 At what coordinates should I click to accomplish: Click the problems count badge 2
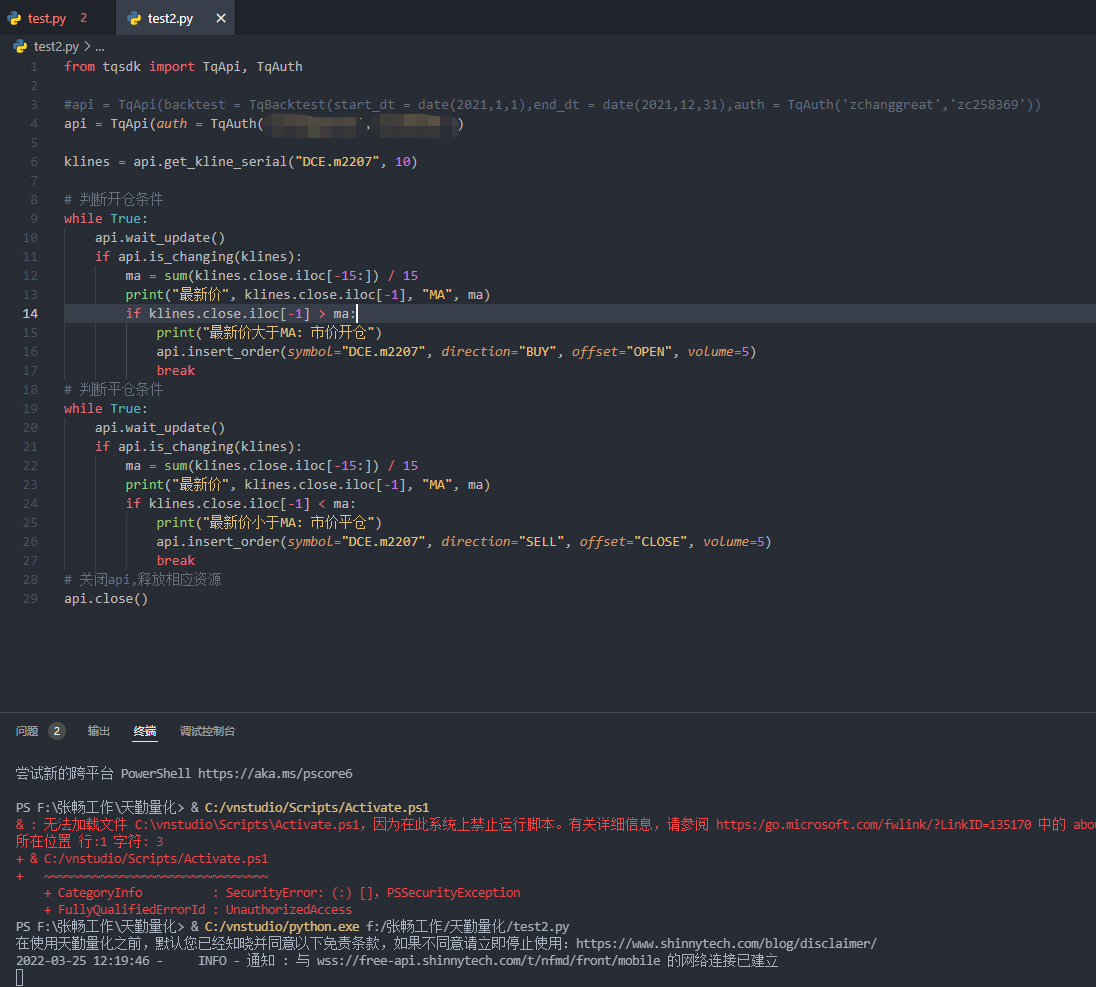[x=57, y=731]
